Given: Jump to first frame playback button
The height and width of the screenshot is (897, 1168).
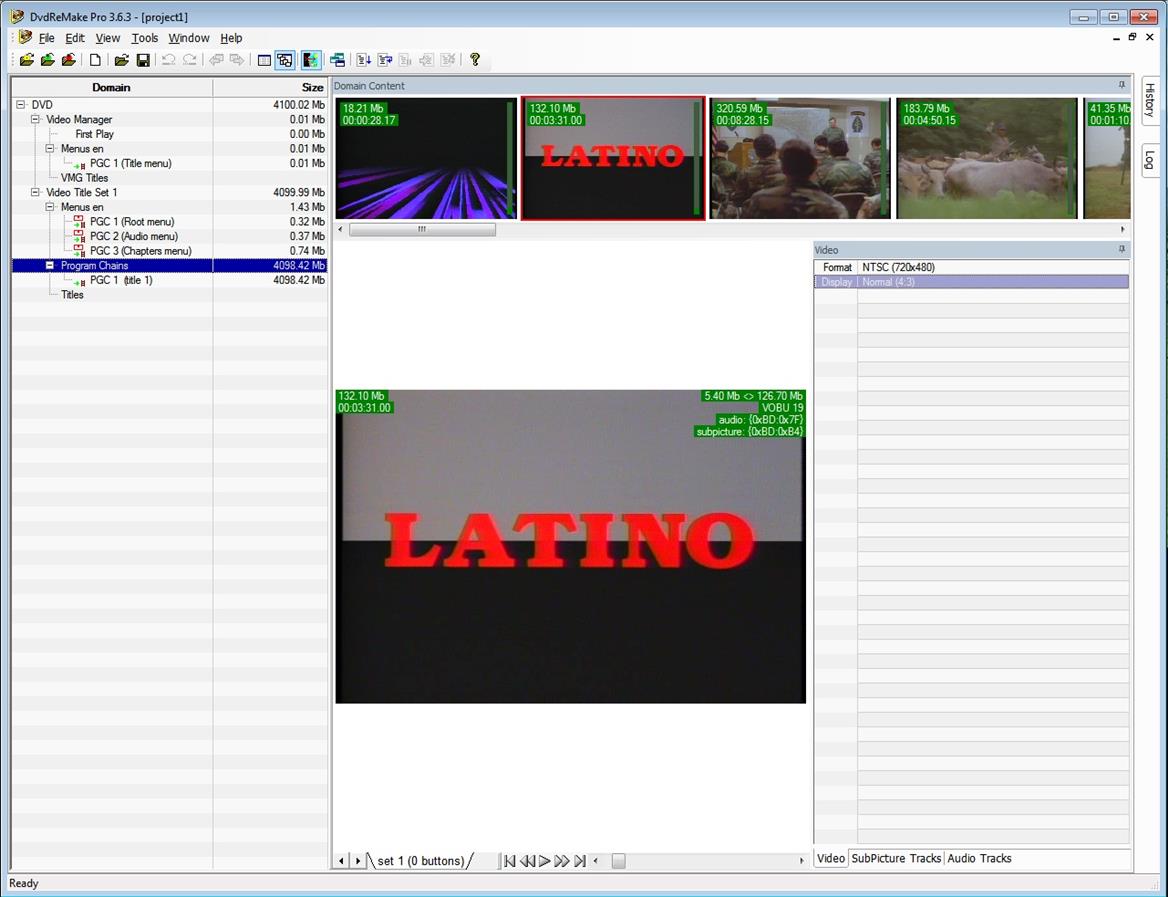Looking at the screenshot, I should tap(510, 861).
